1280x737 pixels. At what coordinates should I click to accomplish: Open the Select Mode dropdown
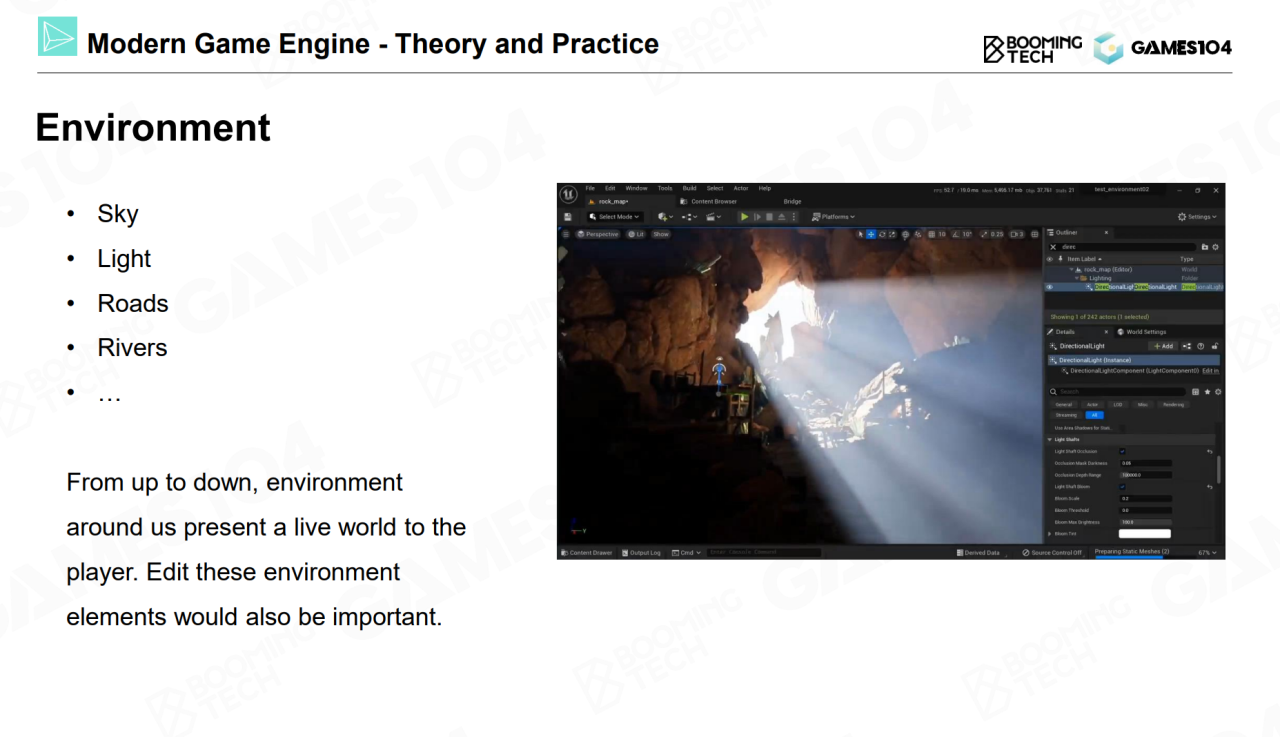pyautogui.click(x=614, y=217)
